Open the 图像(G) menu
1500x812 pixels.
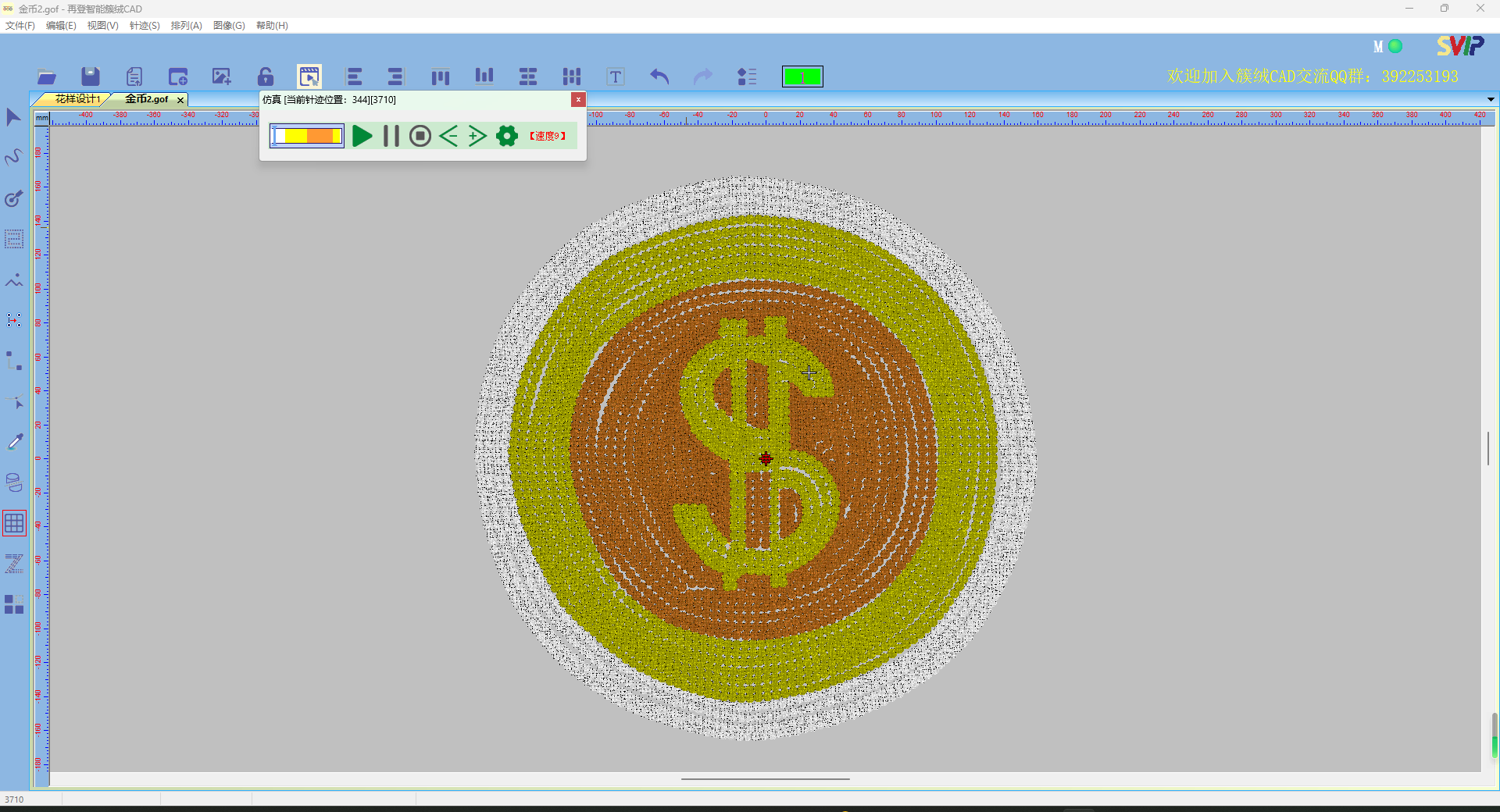[x=229, y=26]
